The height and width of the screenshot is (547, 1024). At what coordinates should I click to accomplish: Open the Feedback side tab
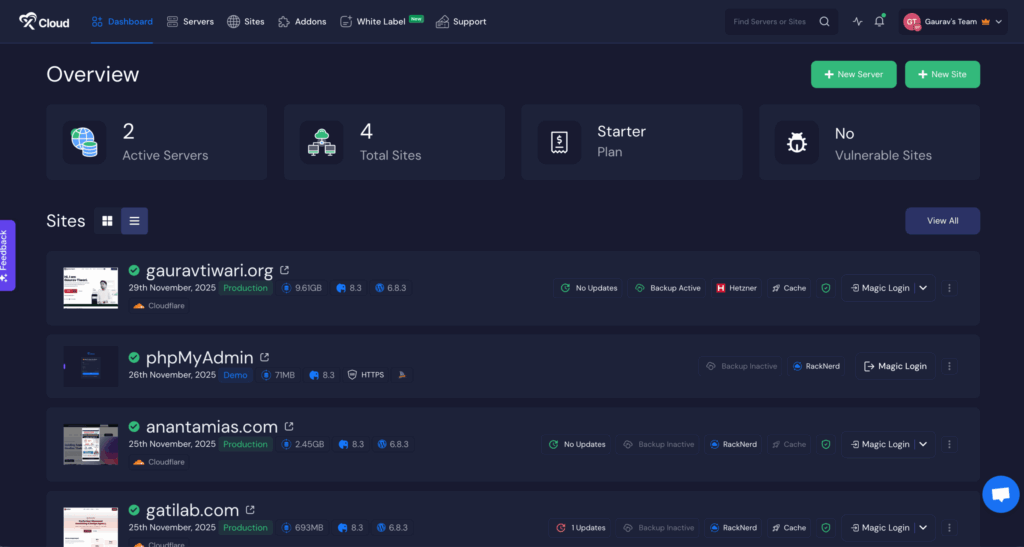click(x=6, y=255)
